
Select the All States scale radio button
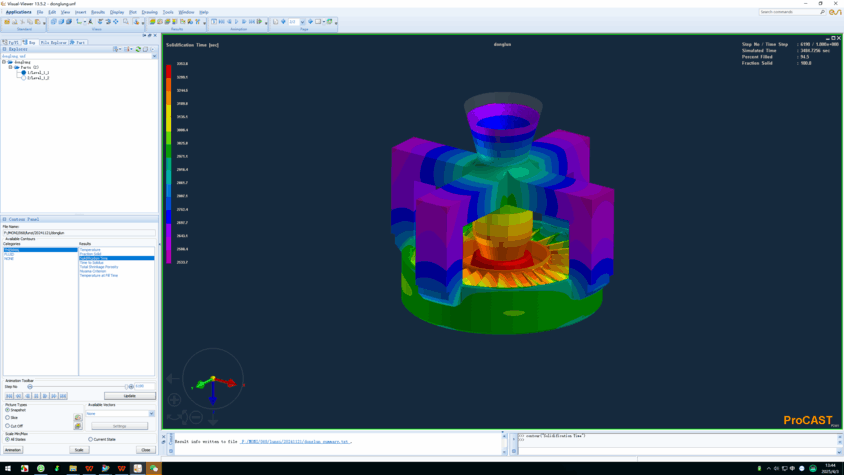[x=8, y=439]
